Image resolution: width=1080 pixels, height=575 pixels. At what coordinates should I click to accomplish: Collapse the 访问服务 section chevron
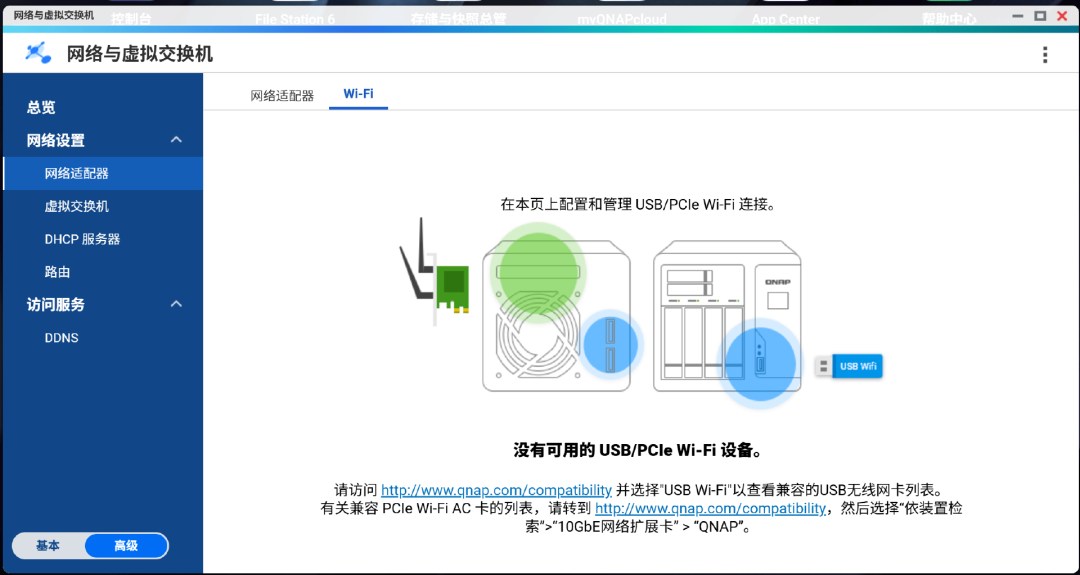tap(176, 304)
